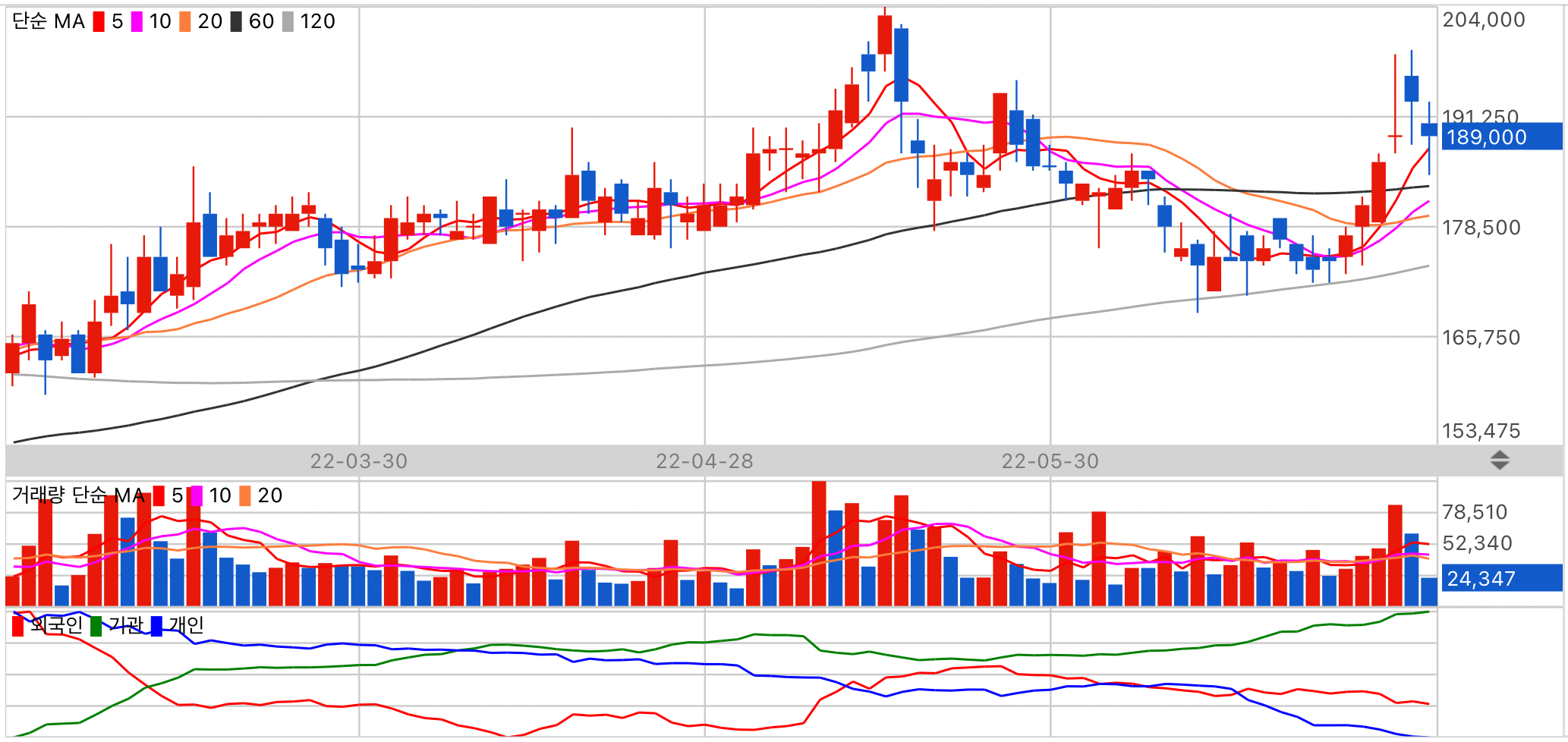Click the orange volume MA 20 swatch

click(x=245, y=495)
